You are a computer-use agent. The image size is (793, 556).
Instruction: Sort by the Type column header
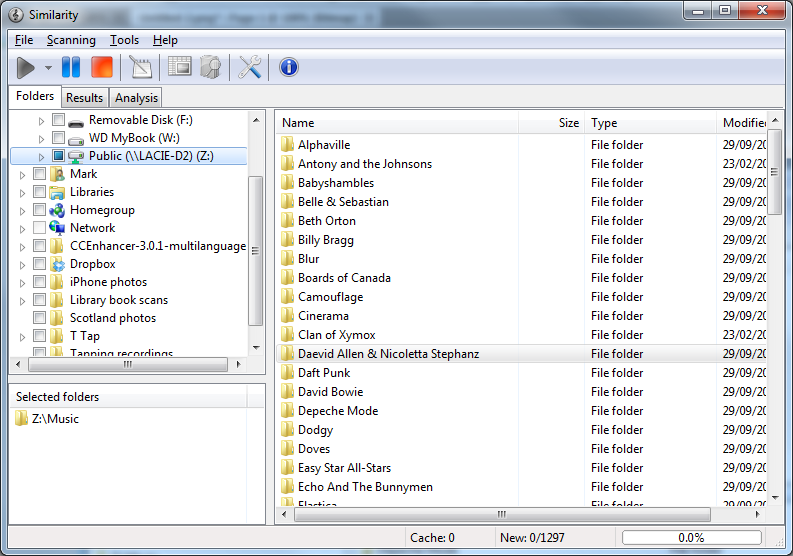650,123
